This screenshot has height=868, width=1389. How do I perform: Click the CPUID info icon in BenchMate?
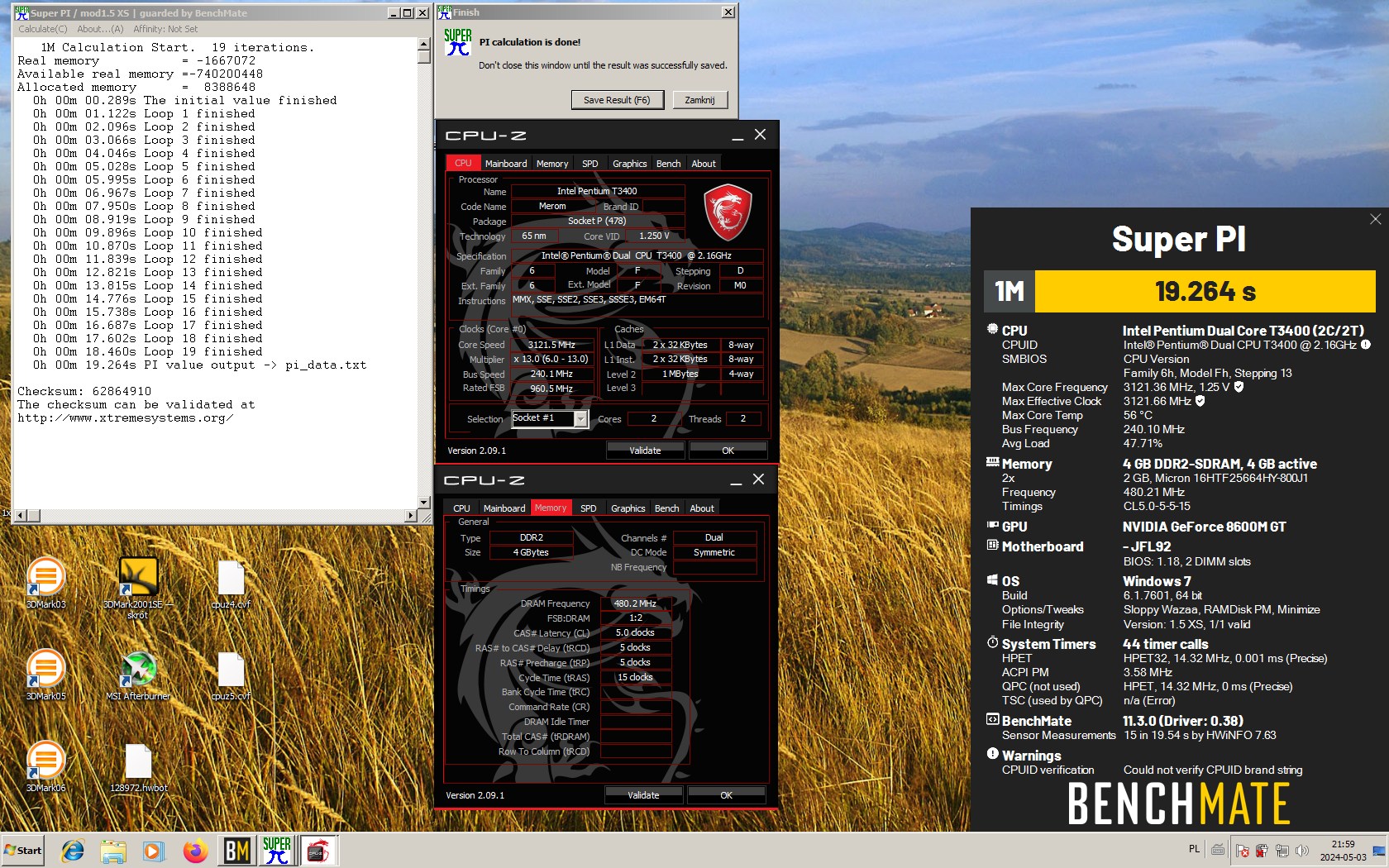1366,345
